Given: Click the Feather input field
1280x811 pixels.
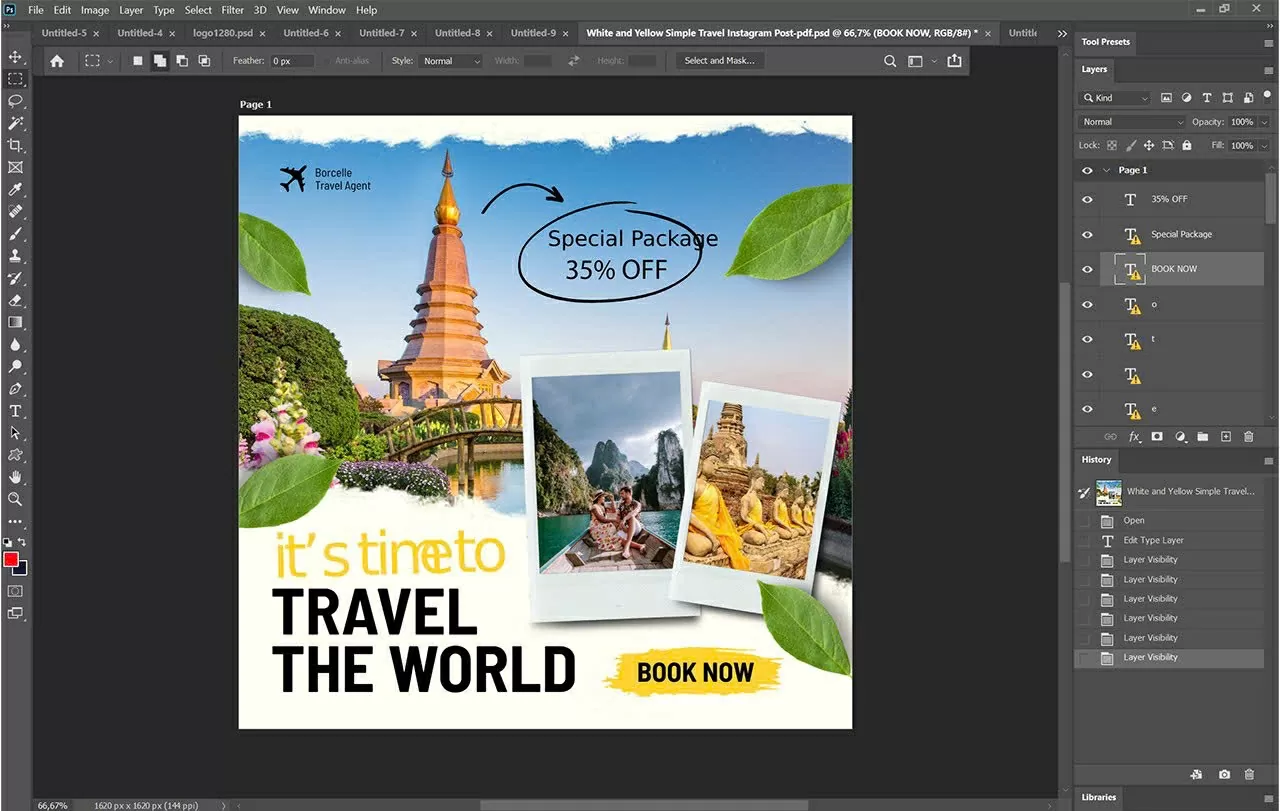Looking at the screenshot, I should click(x=292, y=61).
